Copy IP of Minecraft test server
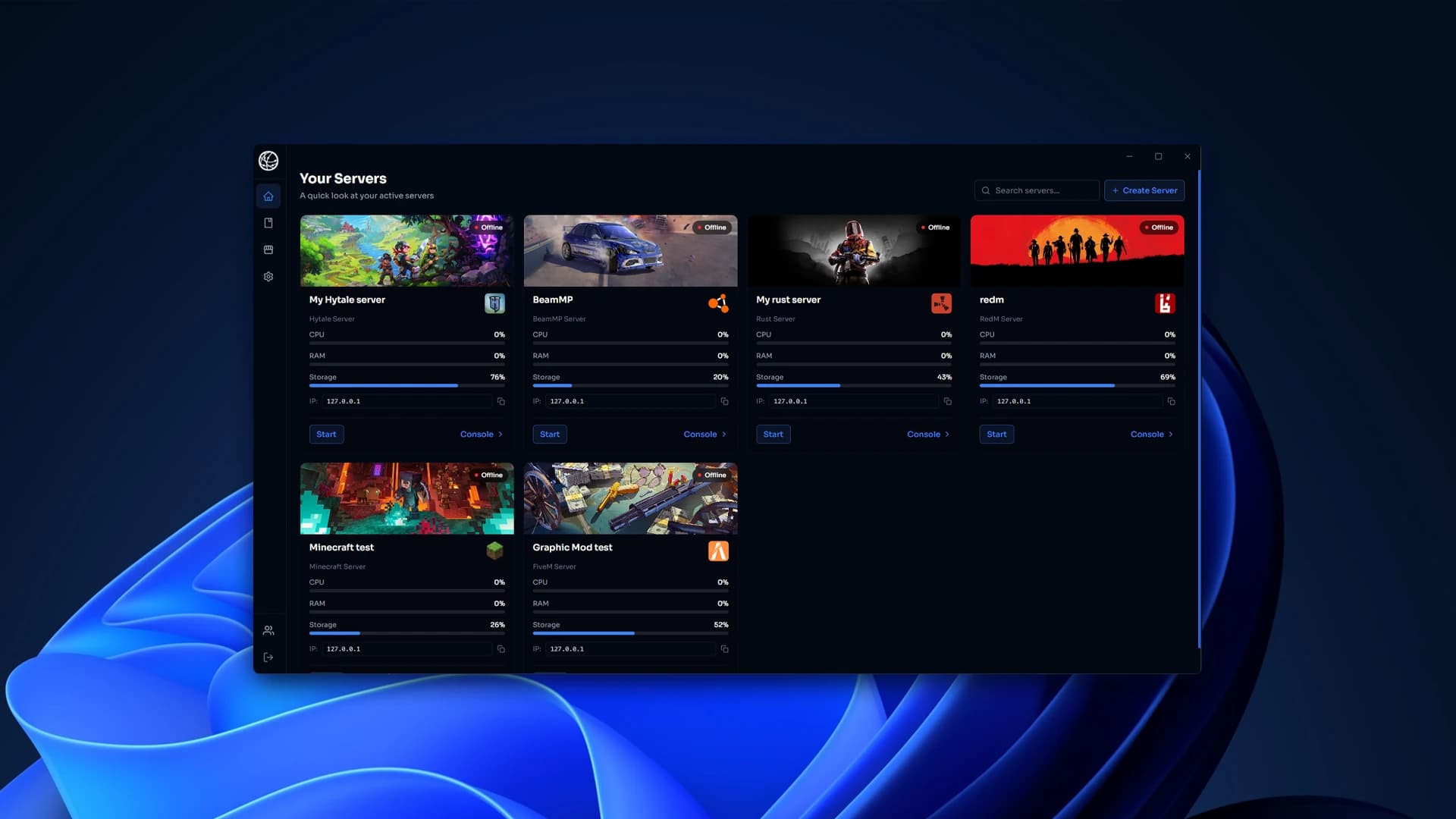 tap(501, 649)
